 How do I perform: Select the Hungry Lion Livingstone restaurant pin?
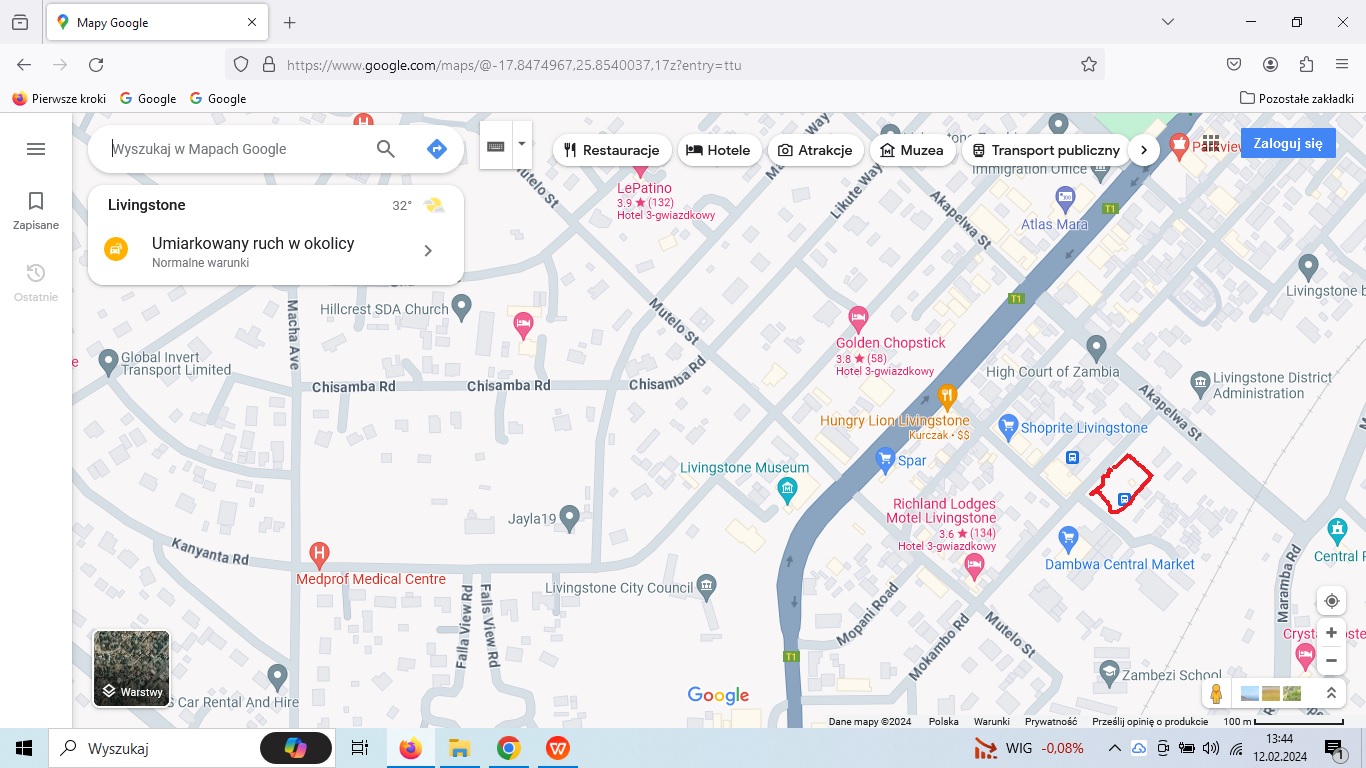947,397
